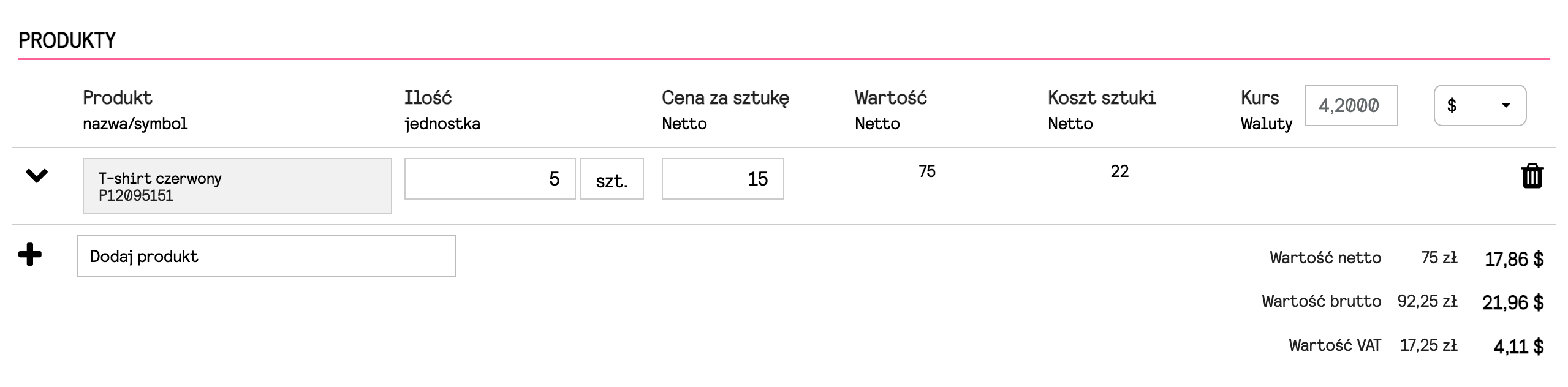Screen dimensions: 1568x387
Task: Click the Dodaj produkt input field
Action: click(x=266, y=256)
